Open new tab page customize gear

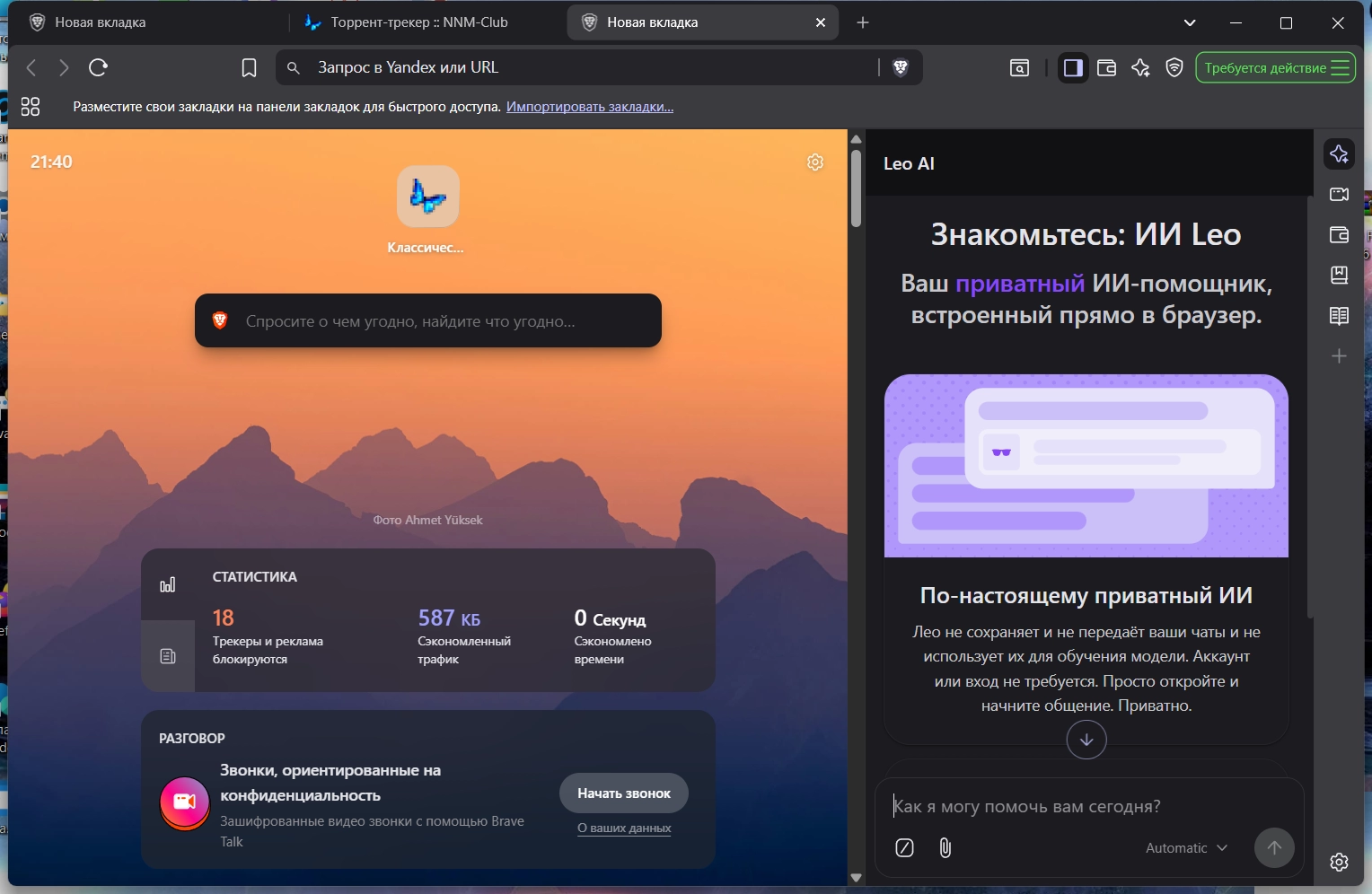(815, 162)
